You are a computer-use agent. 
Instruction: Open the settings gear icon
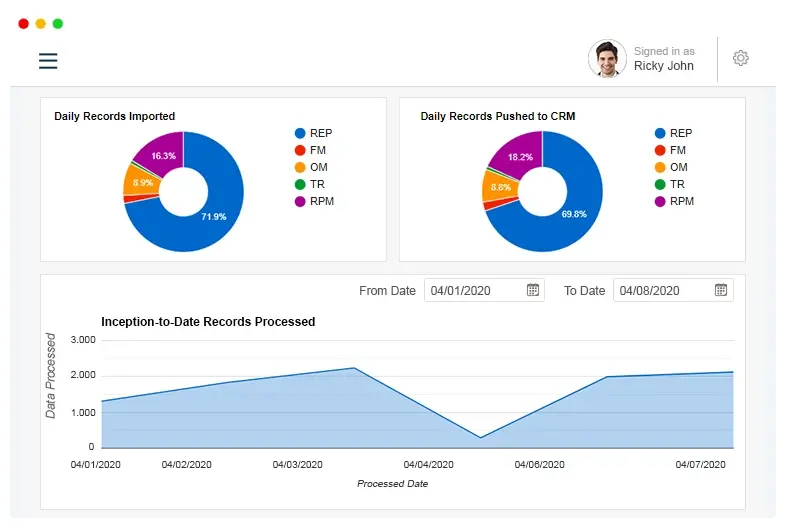click(740, 58)
